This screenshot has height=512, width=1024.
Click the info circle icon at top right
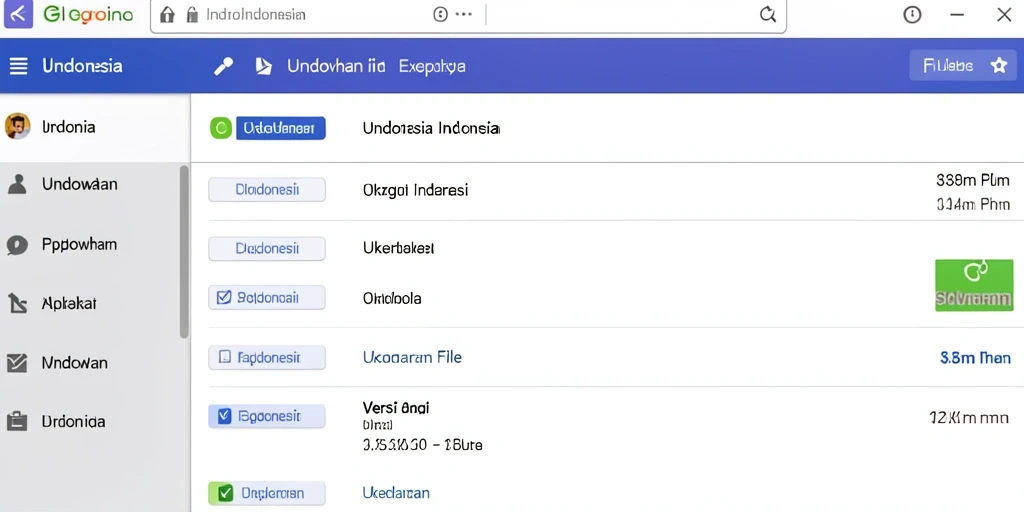[912, 14]
